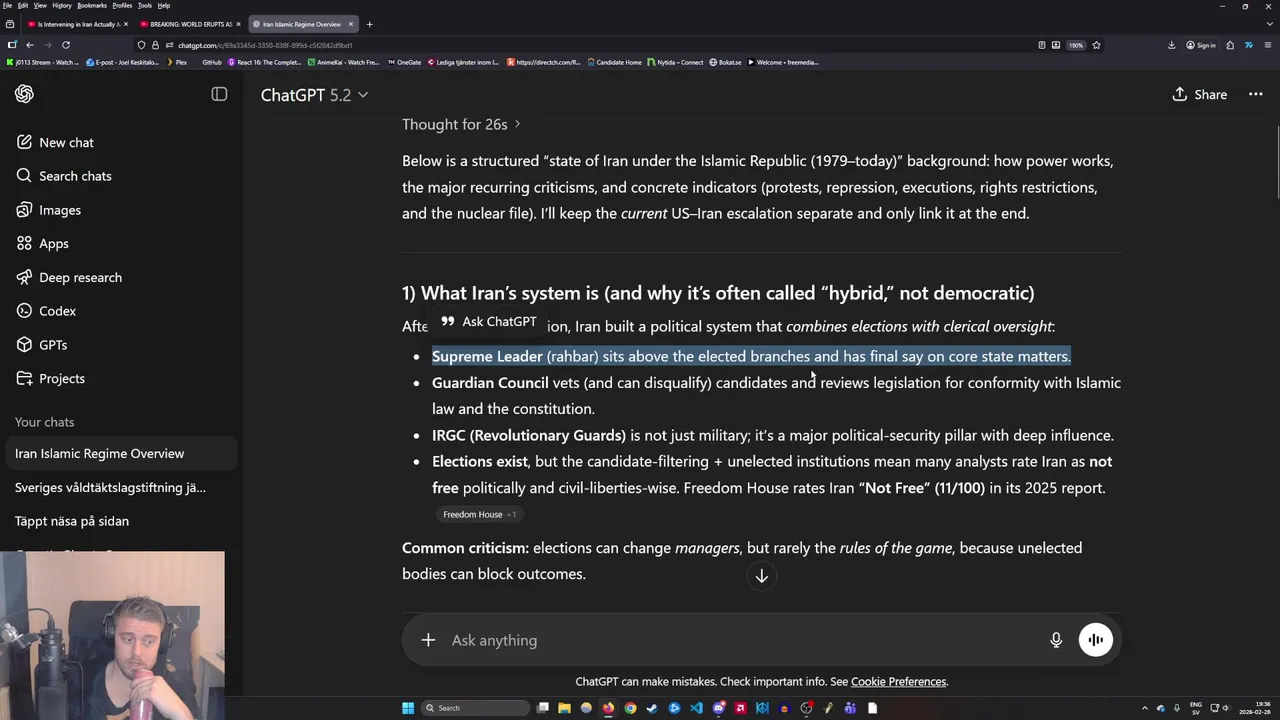
Task: Open the Help menu
Action: coord(164,5)
